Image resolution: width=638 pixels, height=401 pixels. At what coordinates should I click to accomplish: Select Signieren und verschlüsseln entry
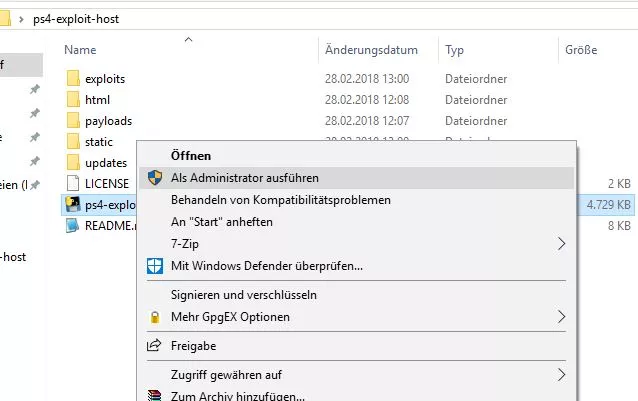[x=244, y=295]
